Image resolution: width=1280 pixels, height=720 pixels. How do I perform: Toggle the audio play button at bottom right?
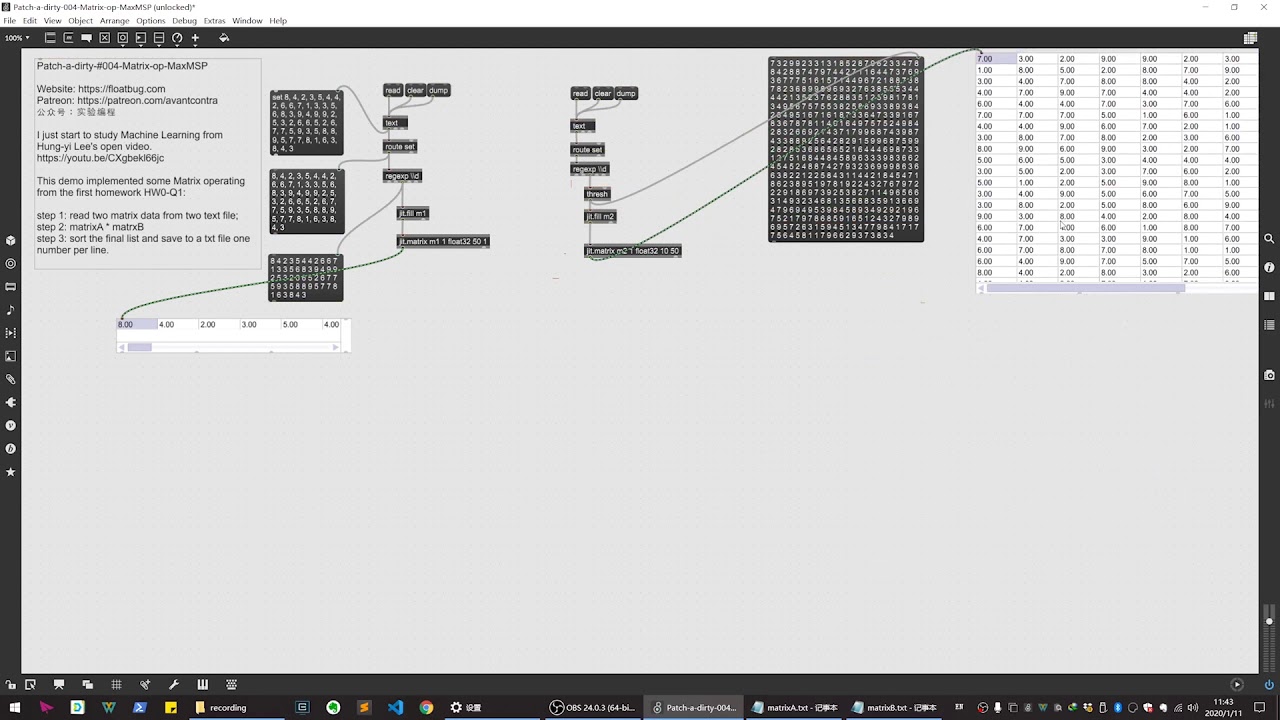(x=1237, y=685)
